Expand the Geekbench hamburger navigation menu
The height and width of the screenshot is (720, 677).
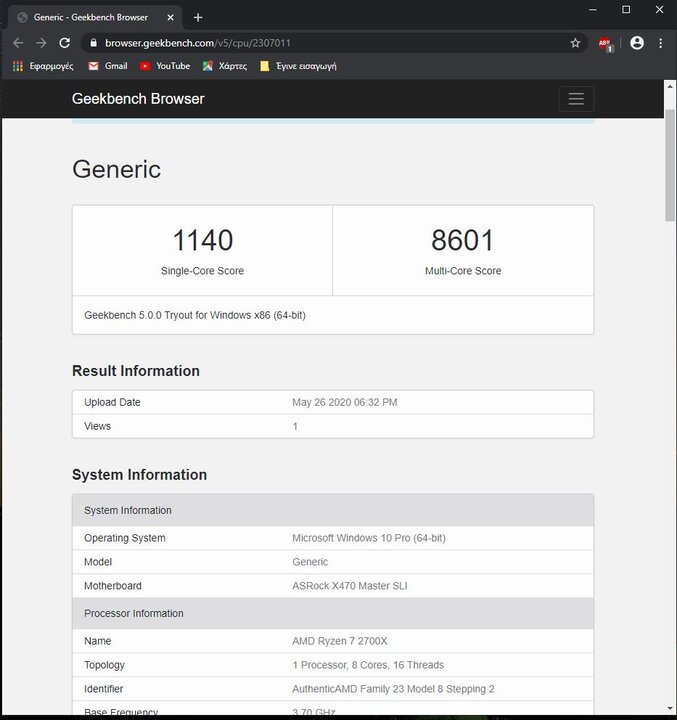(x=576, y=99)
